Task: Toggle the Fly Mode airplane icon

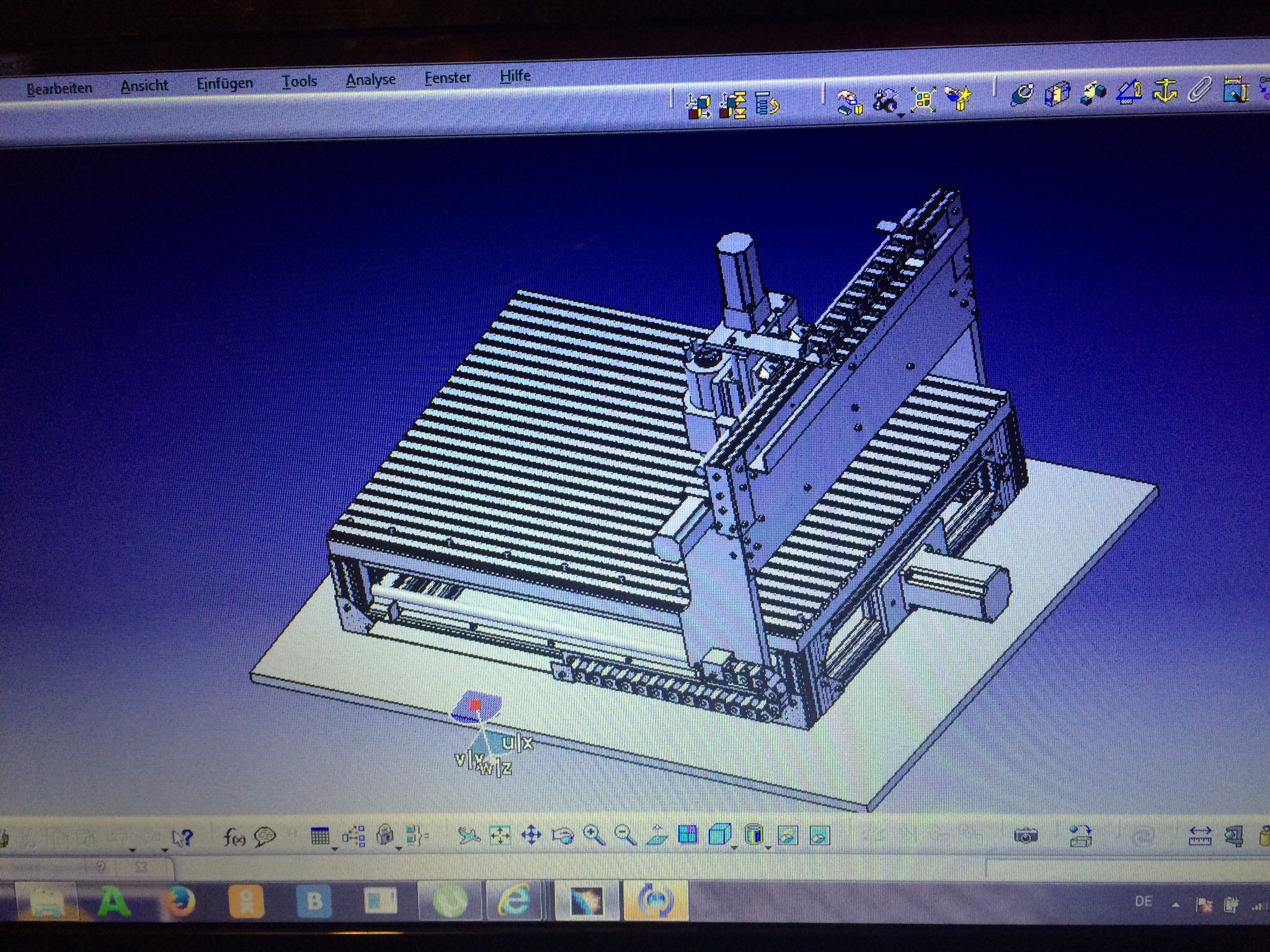Action: click(x=469, y=836)
